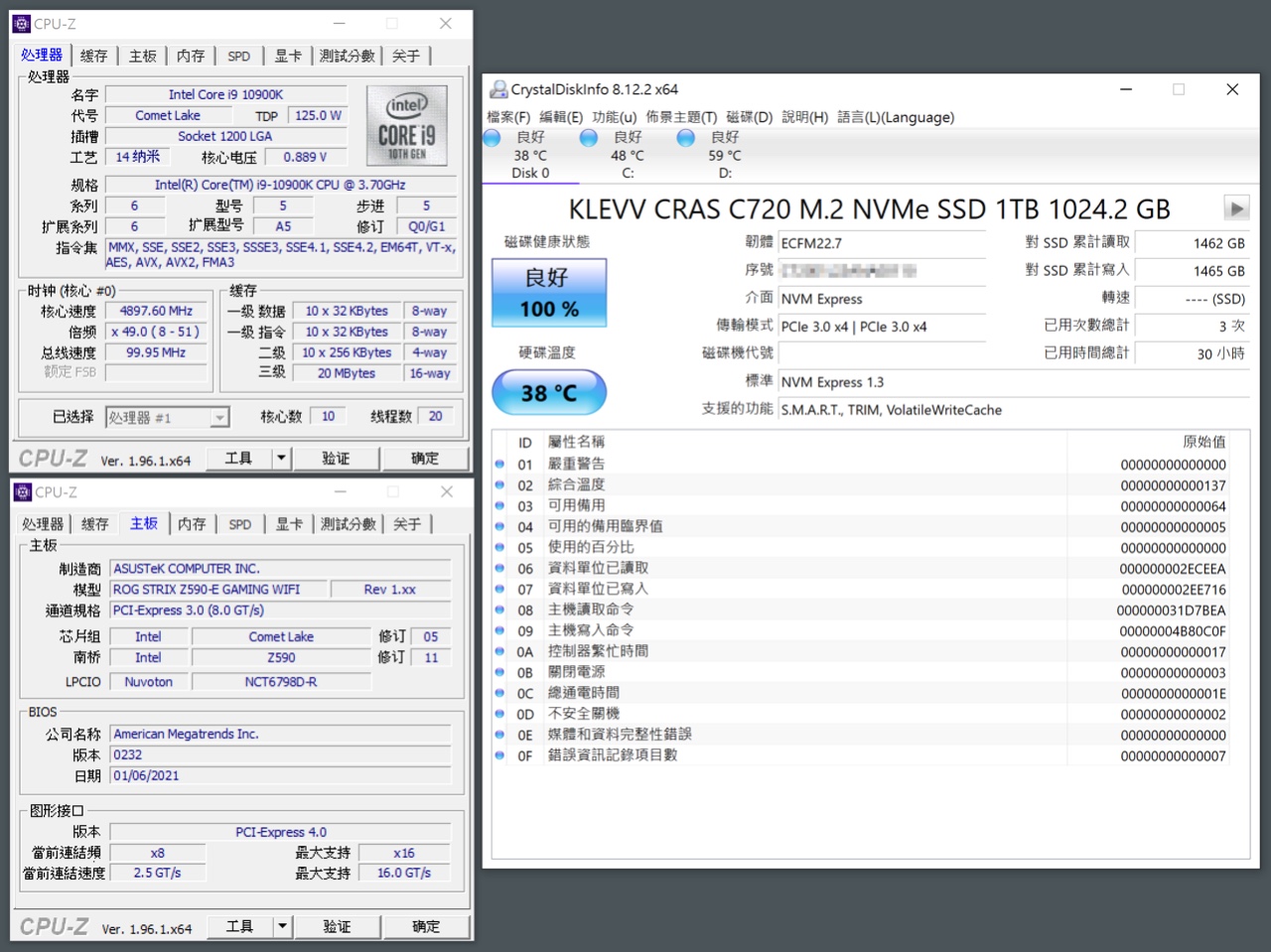The width and height of the screenshot is (1271, 952).
Task: Click the 38 °C disk temperature button
Action: [x=549, y=393]
